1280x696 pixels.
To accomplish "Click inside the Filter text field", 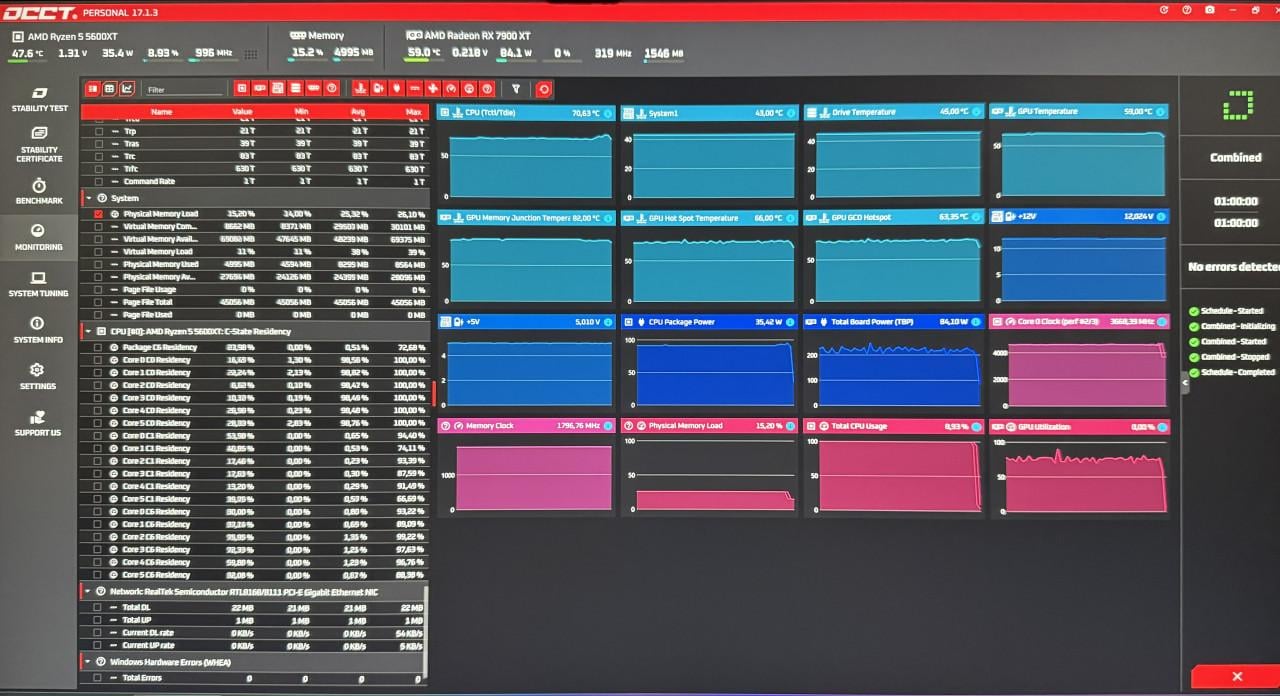I will [x=184, y=90].
